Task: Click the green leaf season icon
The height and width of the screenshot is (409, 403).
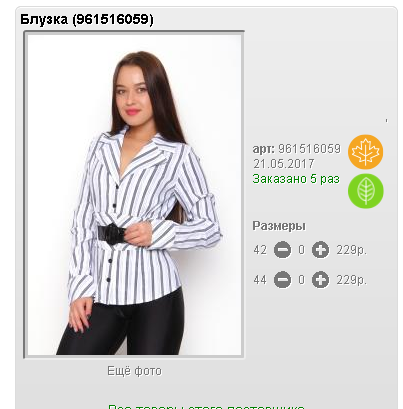Action: click(x=365, y=191)
